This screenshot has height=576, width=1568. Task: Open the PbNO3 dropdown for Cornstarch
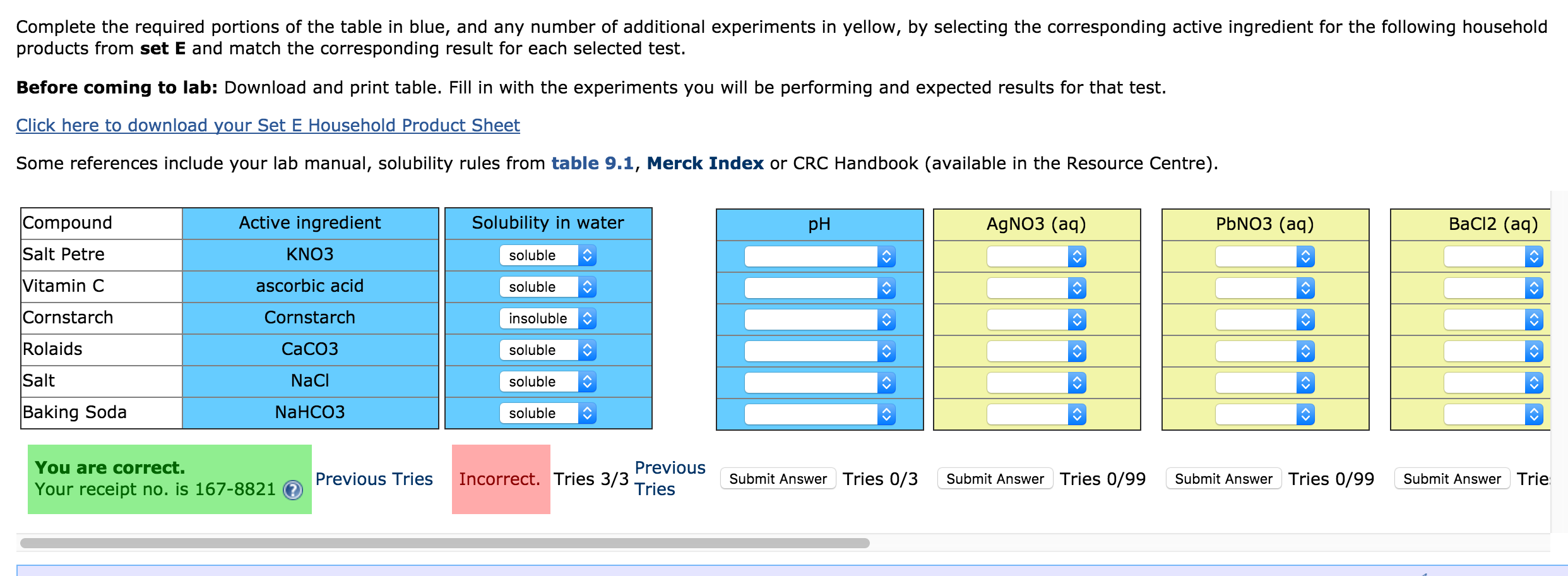(1265, 320)
